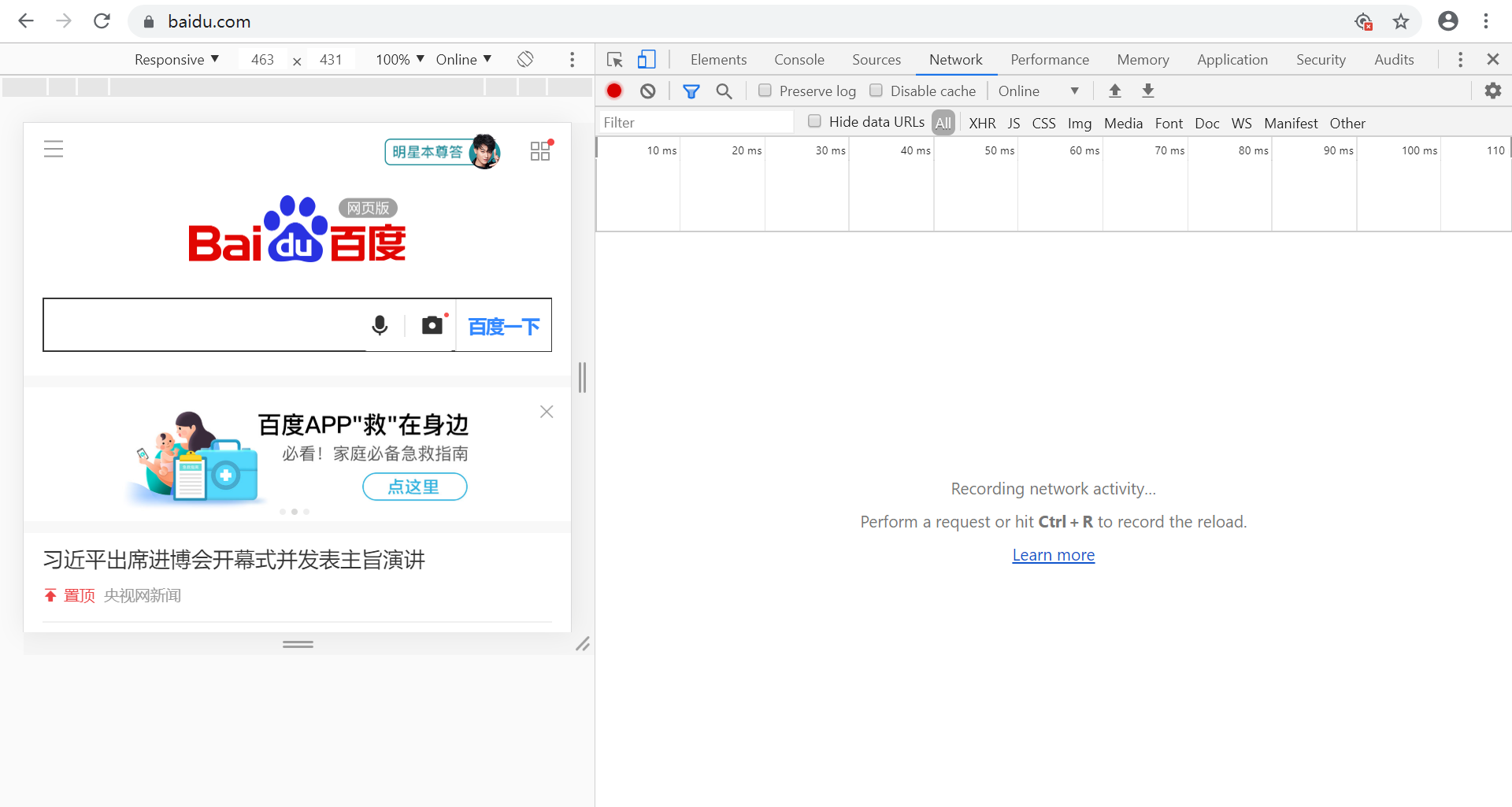
Task: Enable Disable cache checkbox
Action: pos(876,91)
